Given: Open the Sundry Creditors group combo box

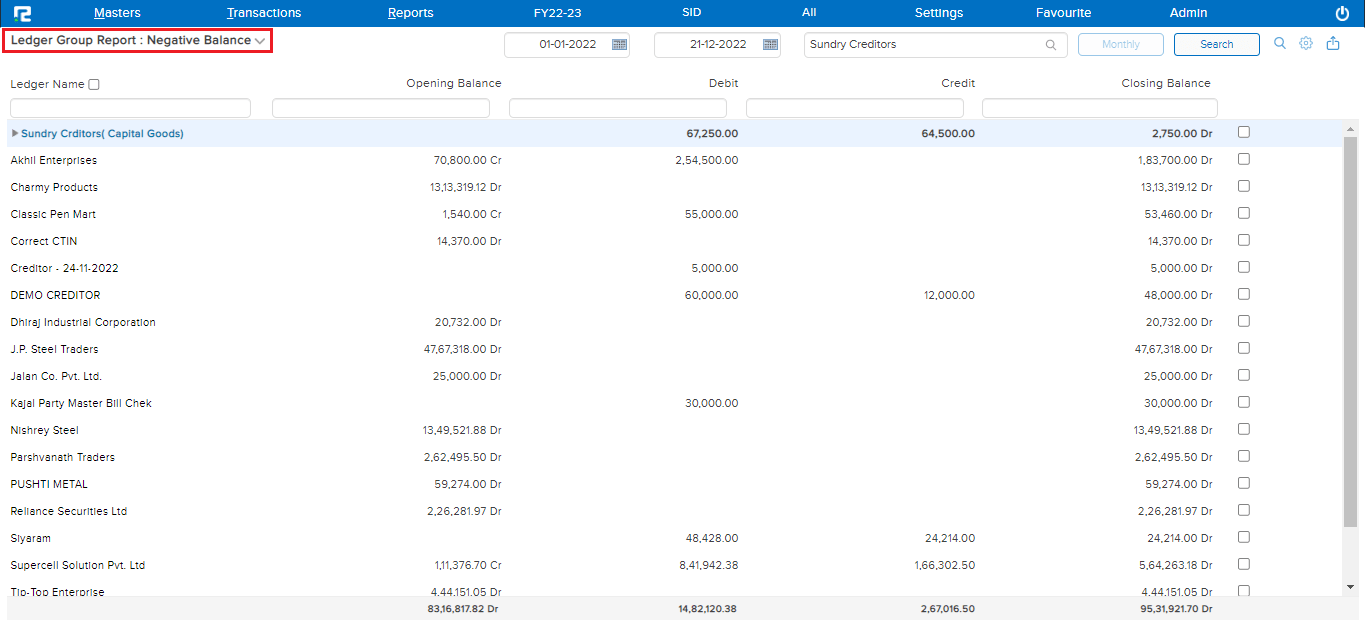Looking at the screenshot, I should pyautogui.click(x=925, y=45).
